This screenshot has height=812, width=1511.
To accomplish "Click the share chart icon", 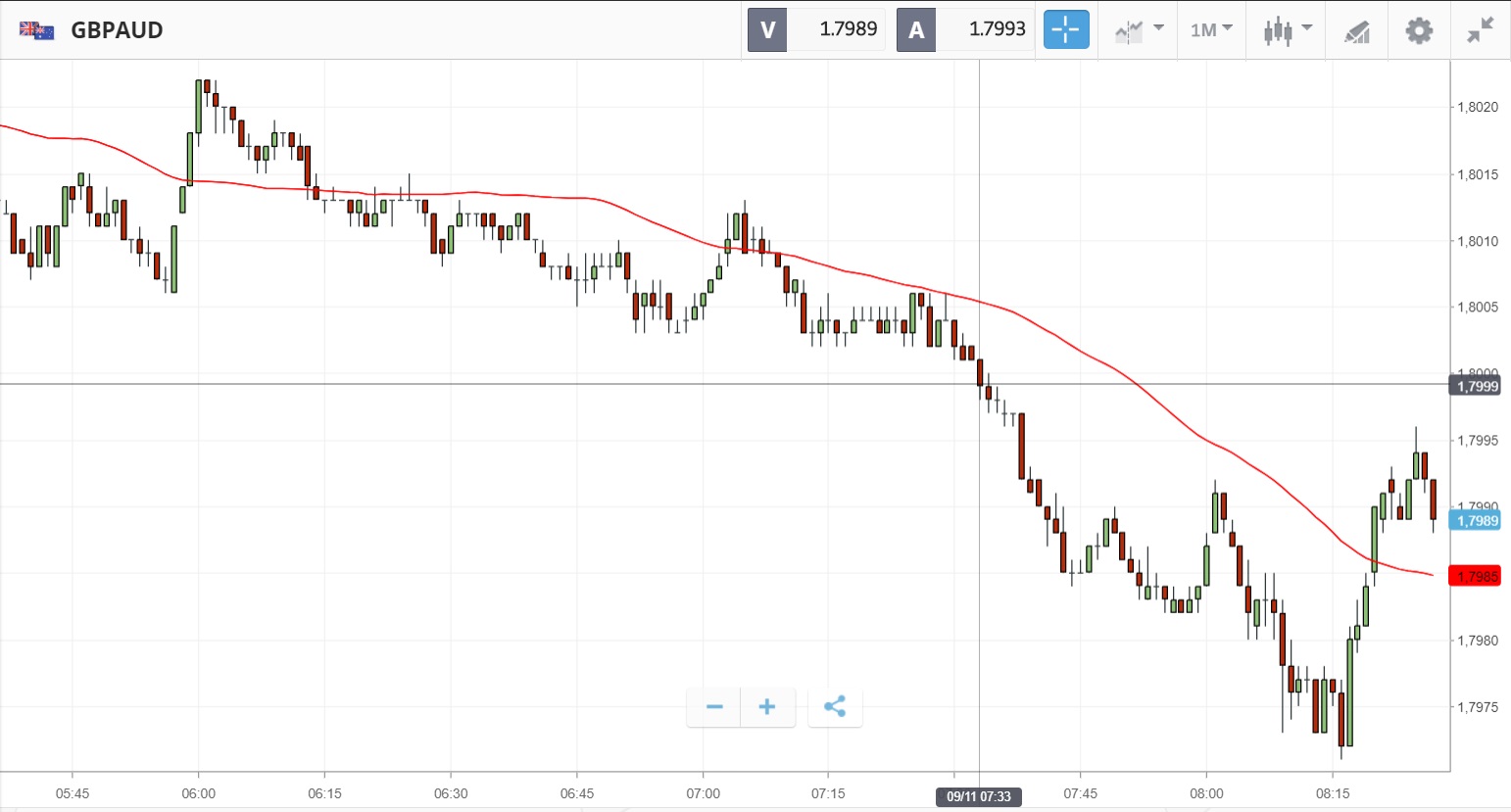I will pyautogui.click(x=835, y=707).
